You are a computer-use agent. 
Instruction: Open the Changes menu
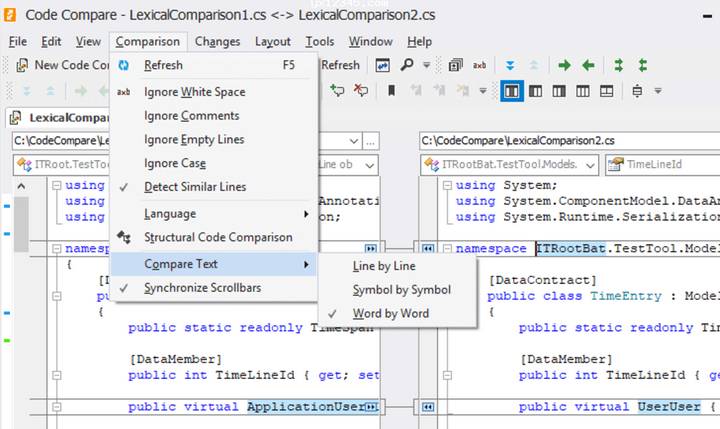(x=217, y=42)
